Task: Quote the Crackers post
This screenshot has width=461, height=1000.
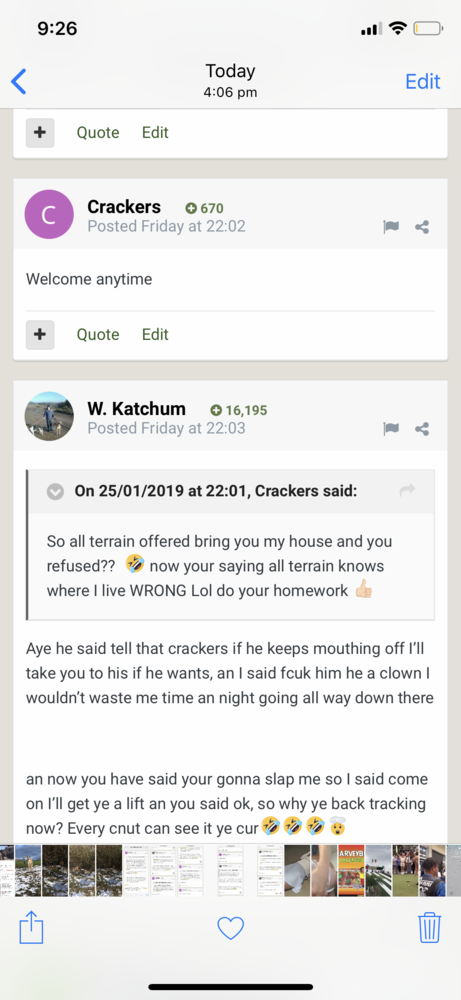Action: [98, 335]
